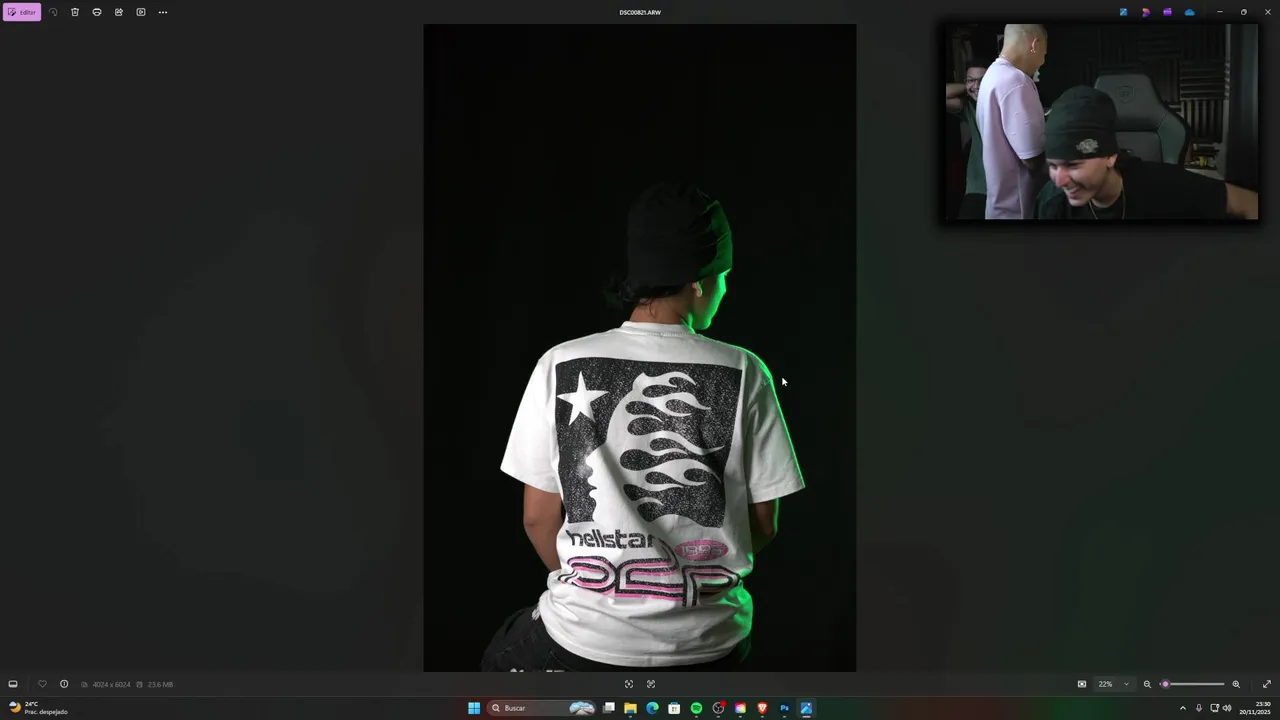The width and height of the screenshot is (1280, 720).
Task: Open the three-dots more options menu
Action: coord(163,12)
